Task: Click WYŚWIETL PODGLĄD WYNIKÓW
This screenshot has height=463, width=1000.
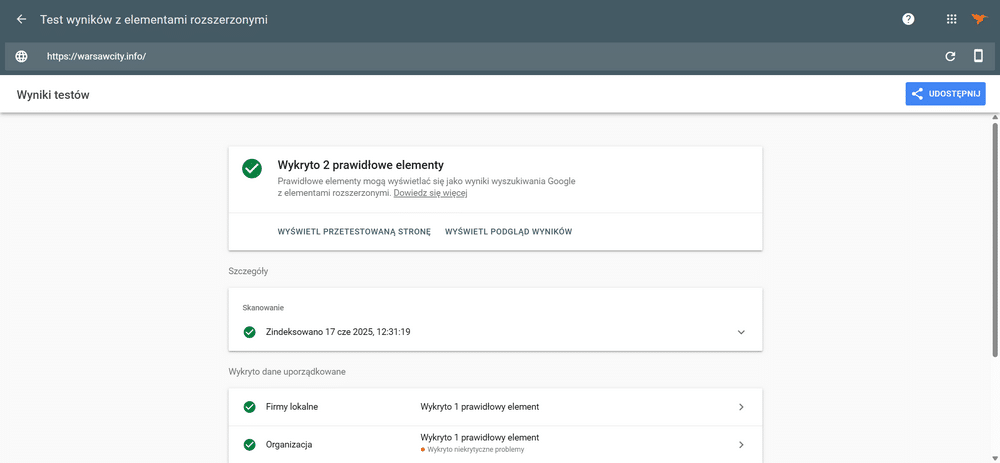Action: click(508, 232)
